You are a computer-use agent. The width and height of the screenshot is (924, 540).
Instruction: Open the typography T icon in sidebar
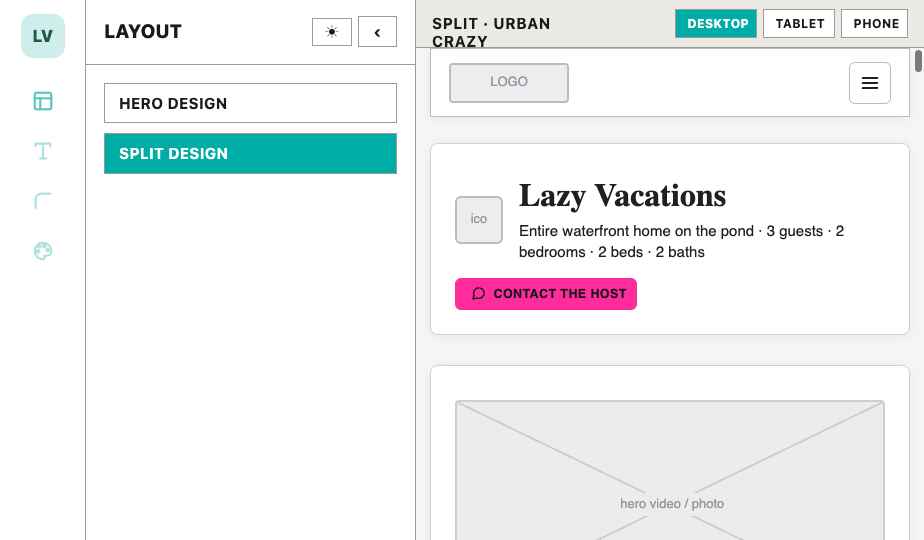point(42,151)
